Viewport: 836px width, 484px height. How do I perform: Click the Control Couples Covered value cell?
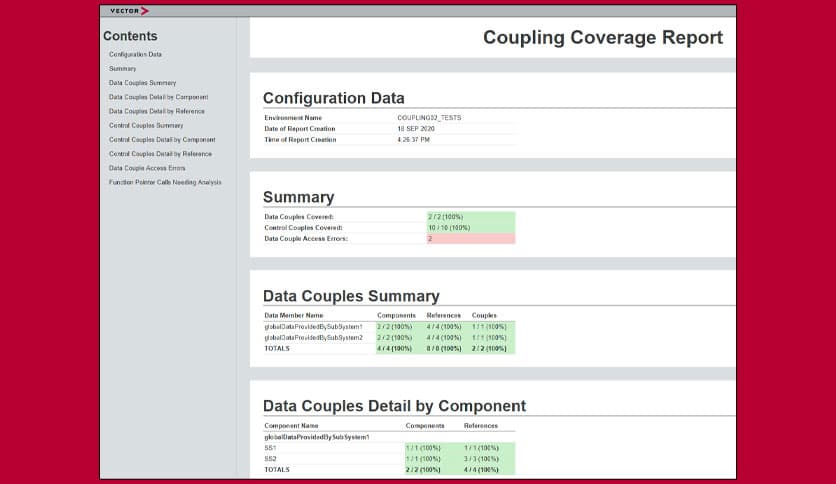(470, 228)
